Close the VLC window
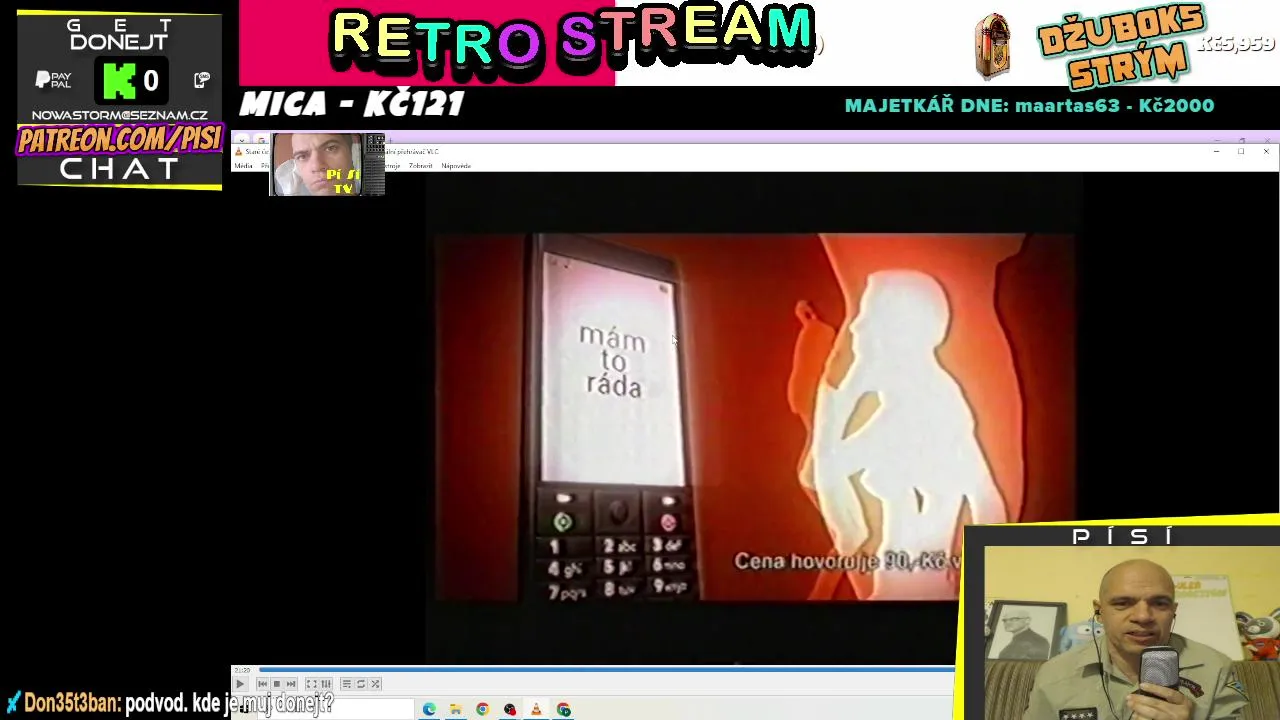Viewport: 1280px width, 720px height. point(1266,151)
